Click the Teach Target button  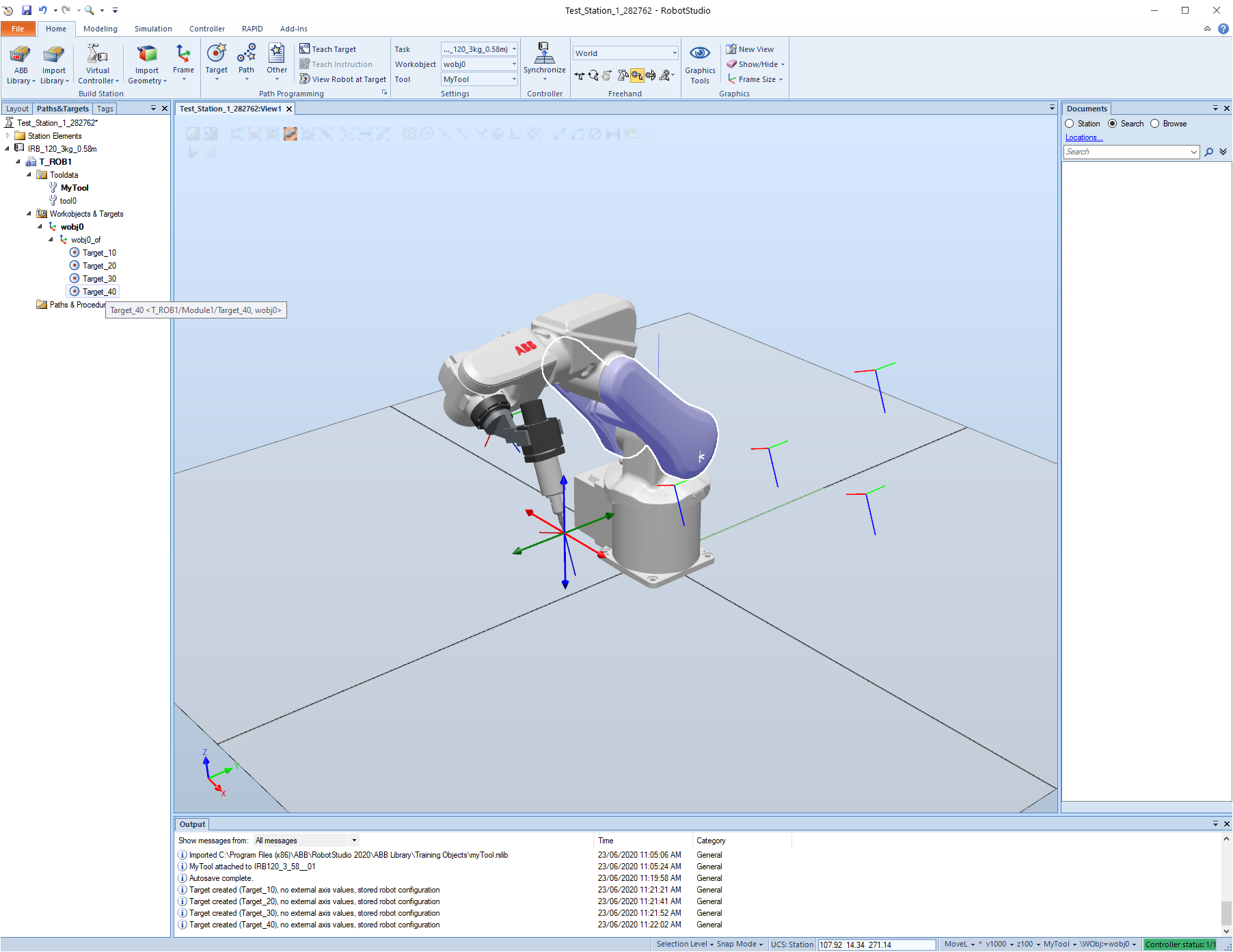coord(328,49)
